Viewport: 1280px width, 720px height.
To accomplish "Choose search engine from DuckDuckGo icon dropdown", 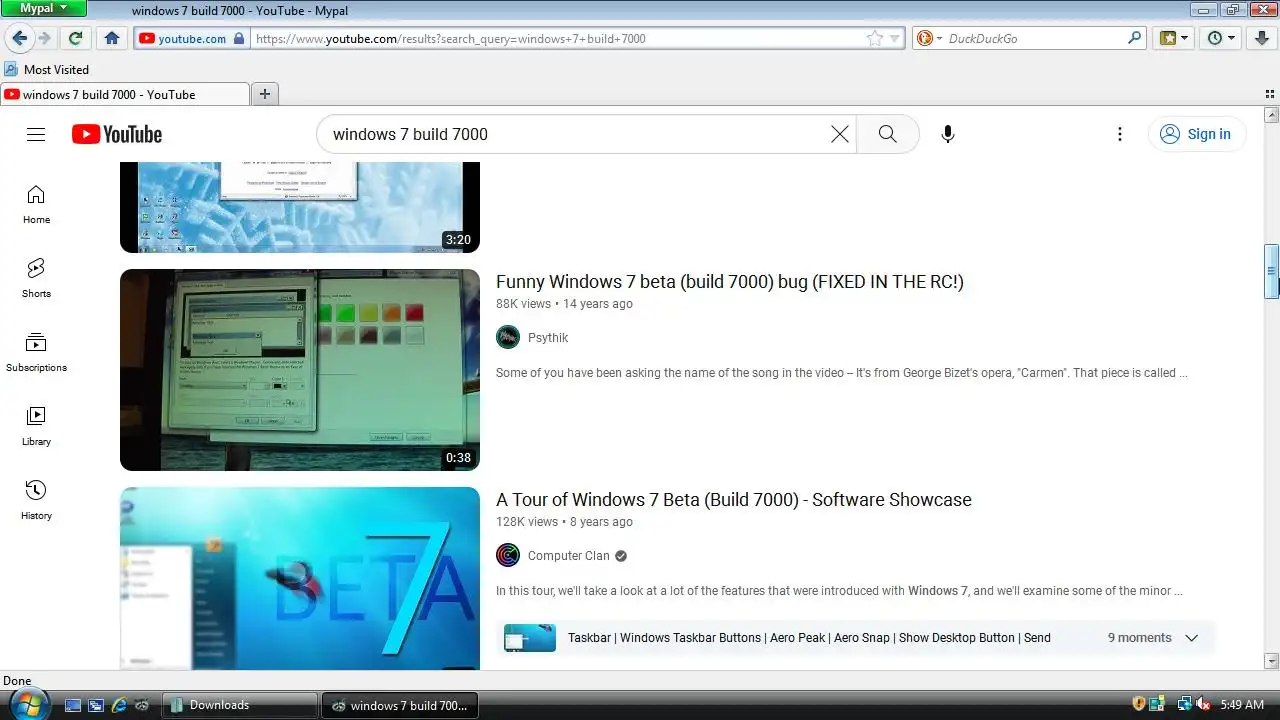I will point(929,38).
